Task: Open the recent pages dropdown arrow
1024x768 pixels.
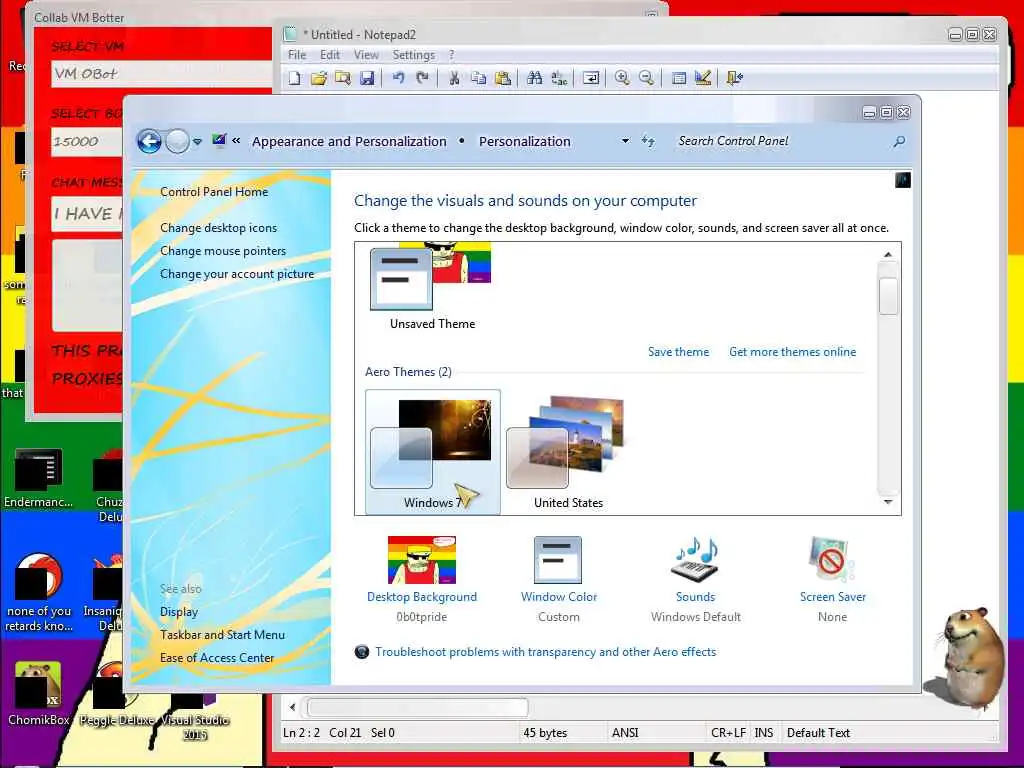Action: pyautogui.click(x=197, y=141)
